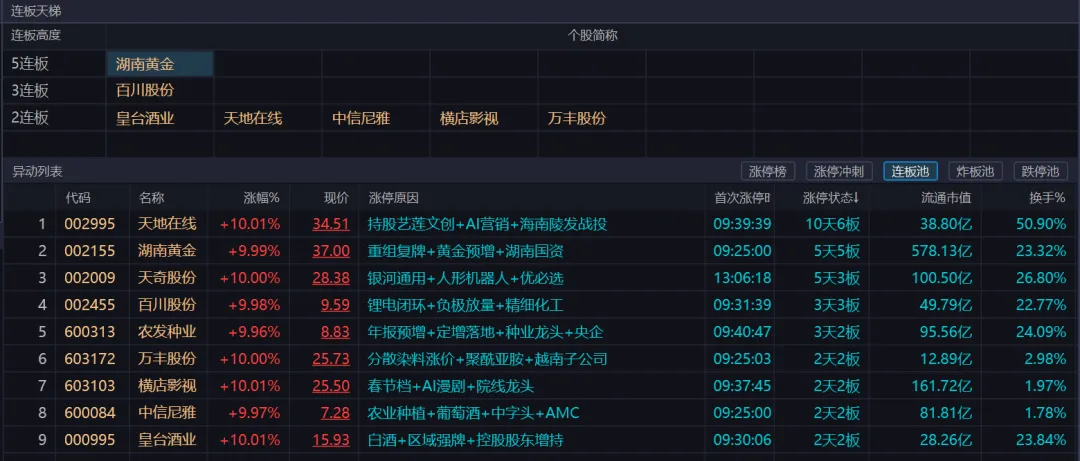Select 百川股份 in the 3连板 row
The width and height of the screenshot is (1080, 461).
[145, 91]
